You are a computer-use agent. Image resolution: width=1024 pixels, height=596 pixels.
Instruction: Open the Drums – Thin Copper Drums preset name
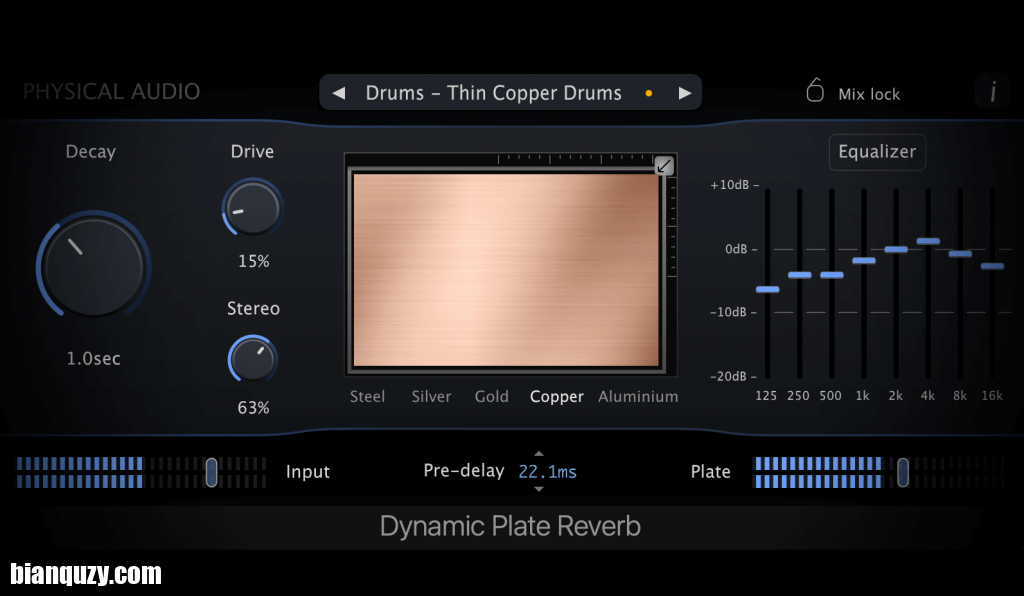493,92
